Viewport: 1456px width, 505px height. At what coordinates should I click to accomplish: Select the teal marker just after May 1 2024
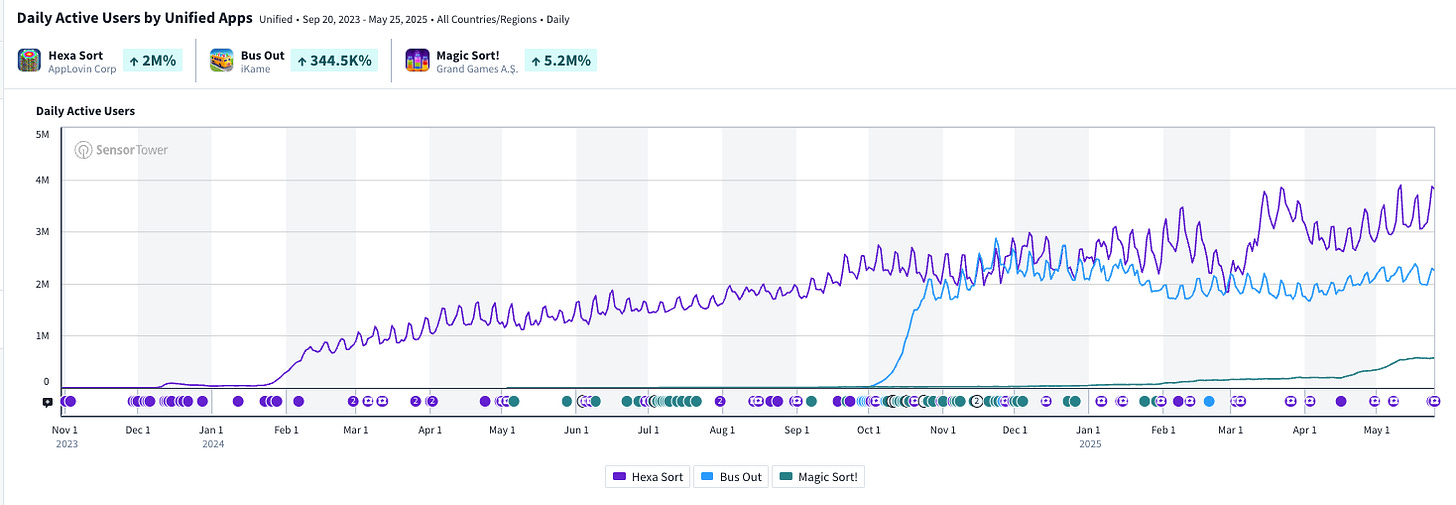(514, 401)
